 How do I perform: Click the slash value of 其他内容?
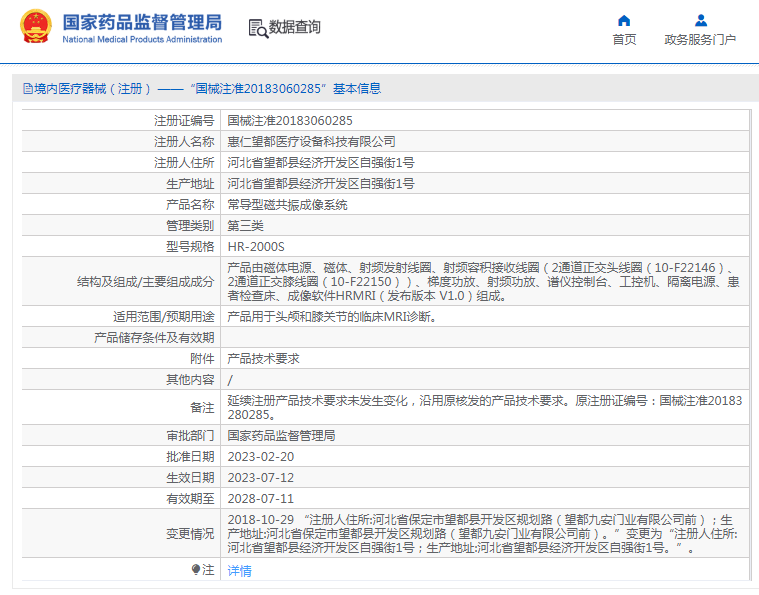230,381
